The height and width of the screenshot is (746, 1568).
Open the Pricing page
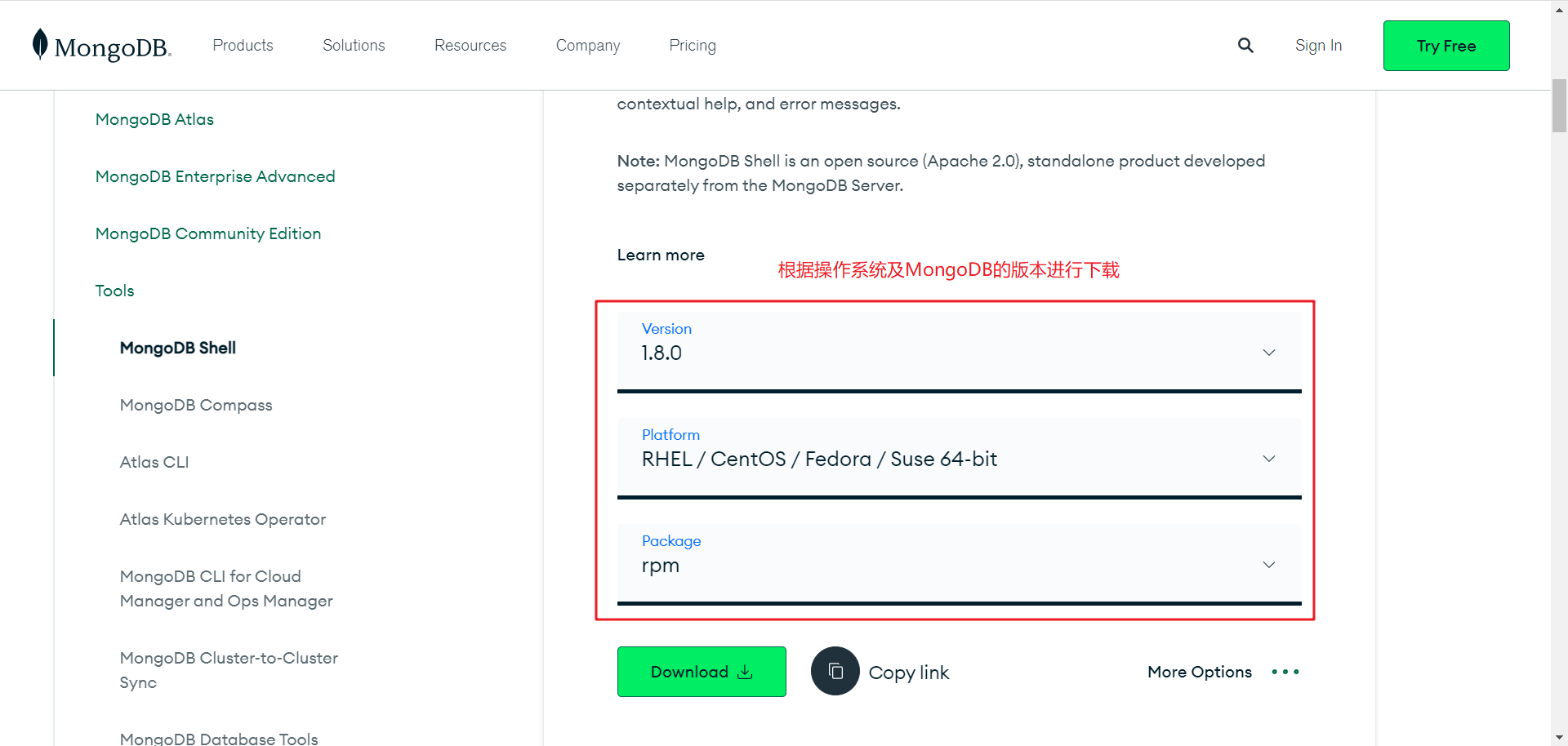tap(692, 45)
